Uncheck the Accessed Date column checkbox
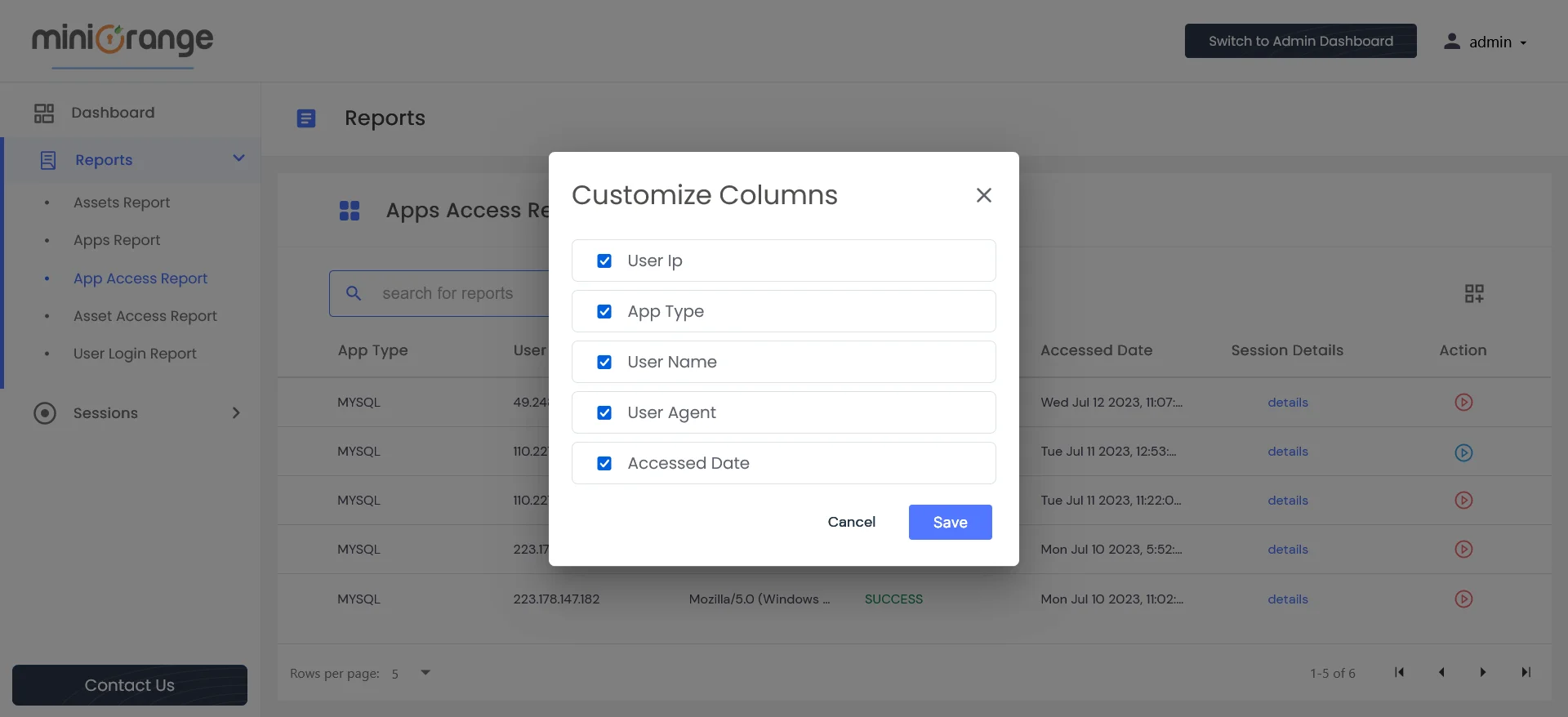This screenshot has width=1568, height=717. pos(604,464)
